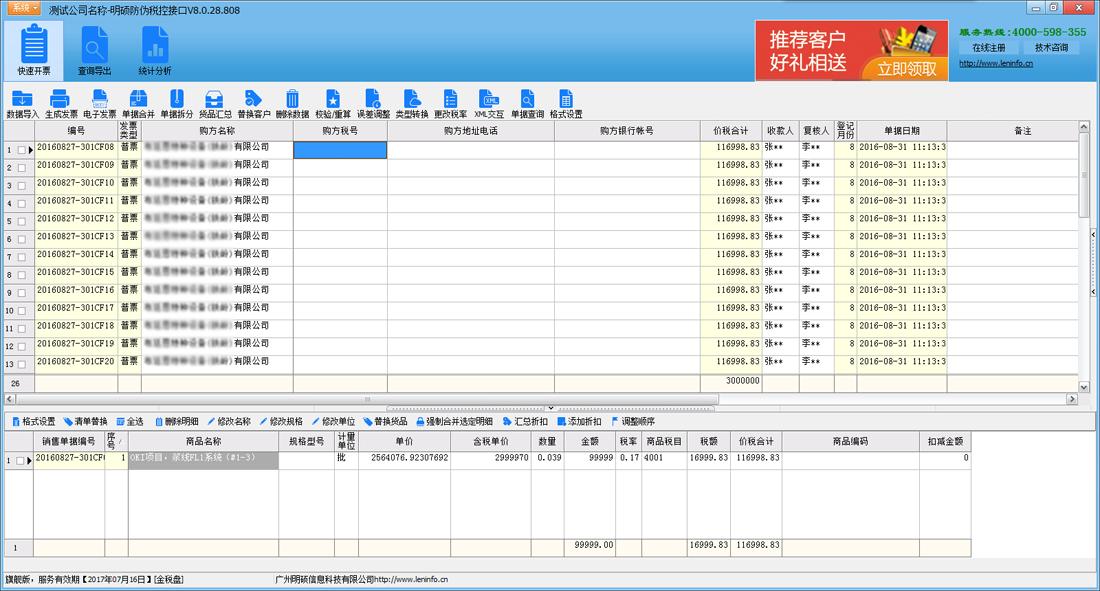
Task: Click the 数据导入 data import icon
Action: (22, 99)
